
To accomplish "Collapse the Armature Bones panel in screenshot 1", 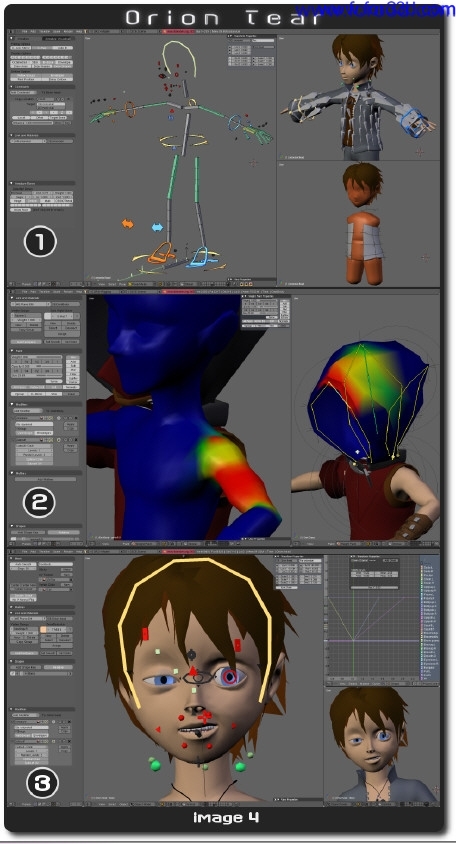I will coord(11,183).
